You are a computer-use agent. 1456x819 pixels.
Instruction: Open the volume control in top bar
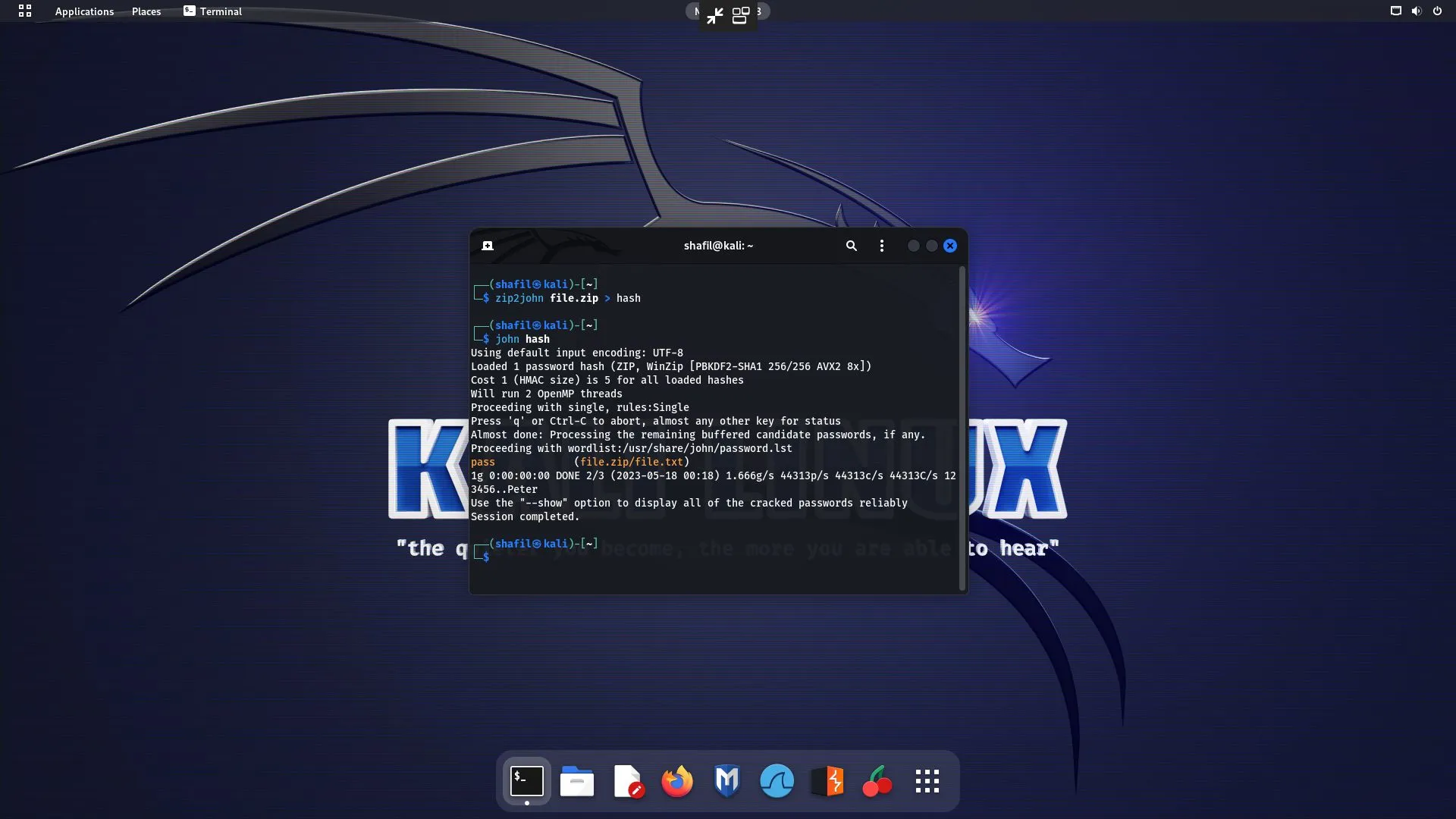[x=1416, y=11]
